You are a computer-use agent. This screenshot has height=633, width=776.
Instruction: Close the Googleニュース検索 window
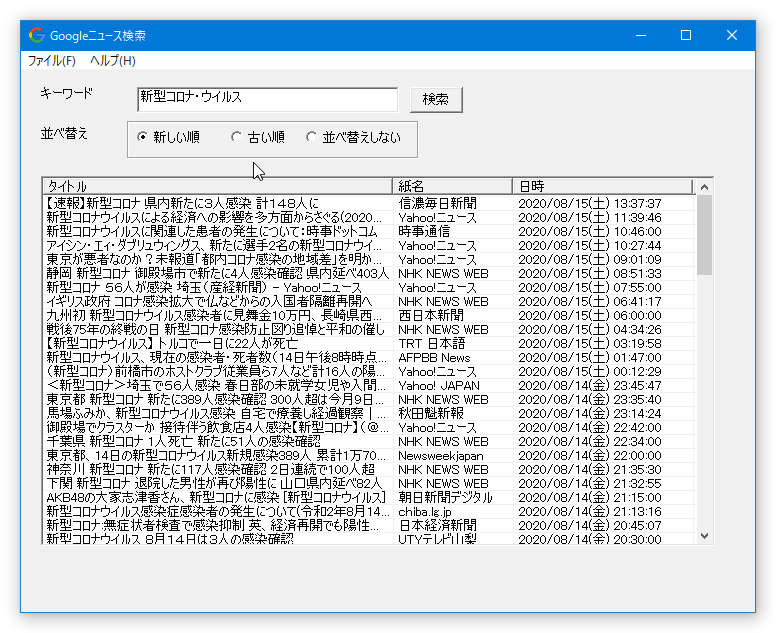(x=732, y=35)
